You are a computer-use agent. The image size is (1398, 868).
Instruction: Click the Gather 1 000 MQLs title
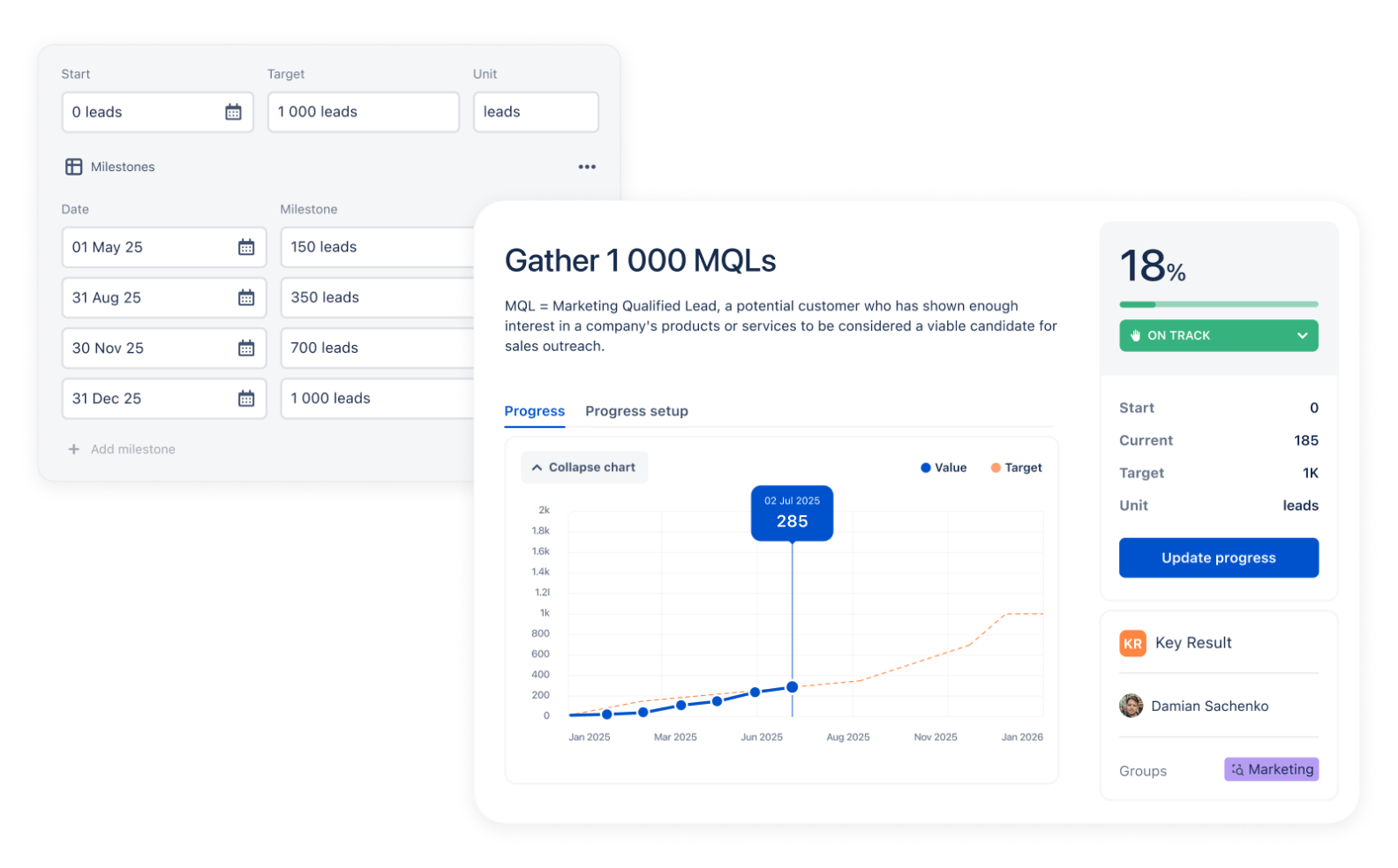click(x=641, y=261)
